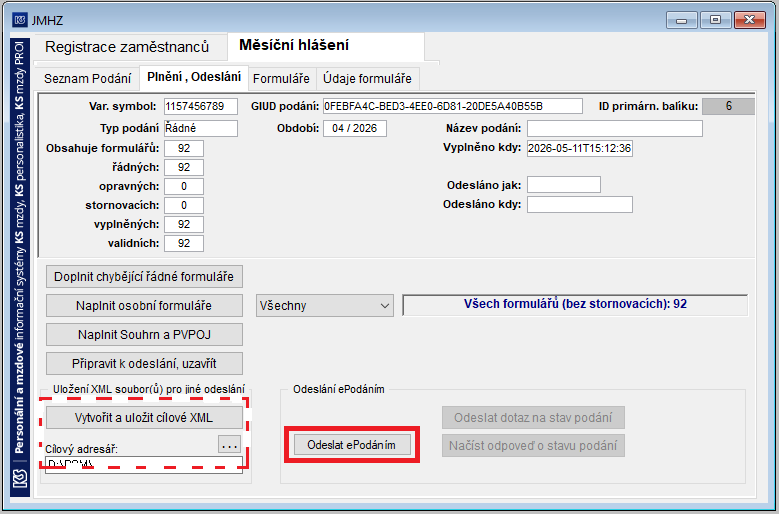779x514 pixels.
Task: Click Připravit k odeslání, uzavřít button
Action: click(x=144, y=364)
